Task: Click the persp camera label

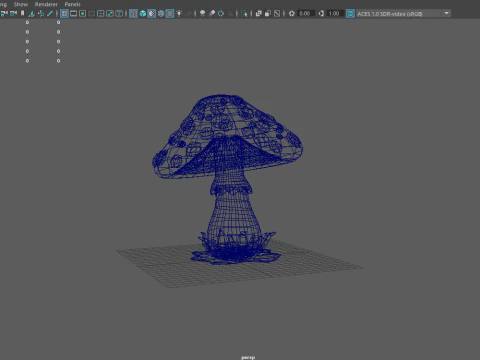Action: click(x=248, y=357)
